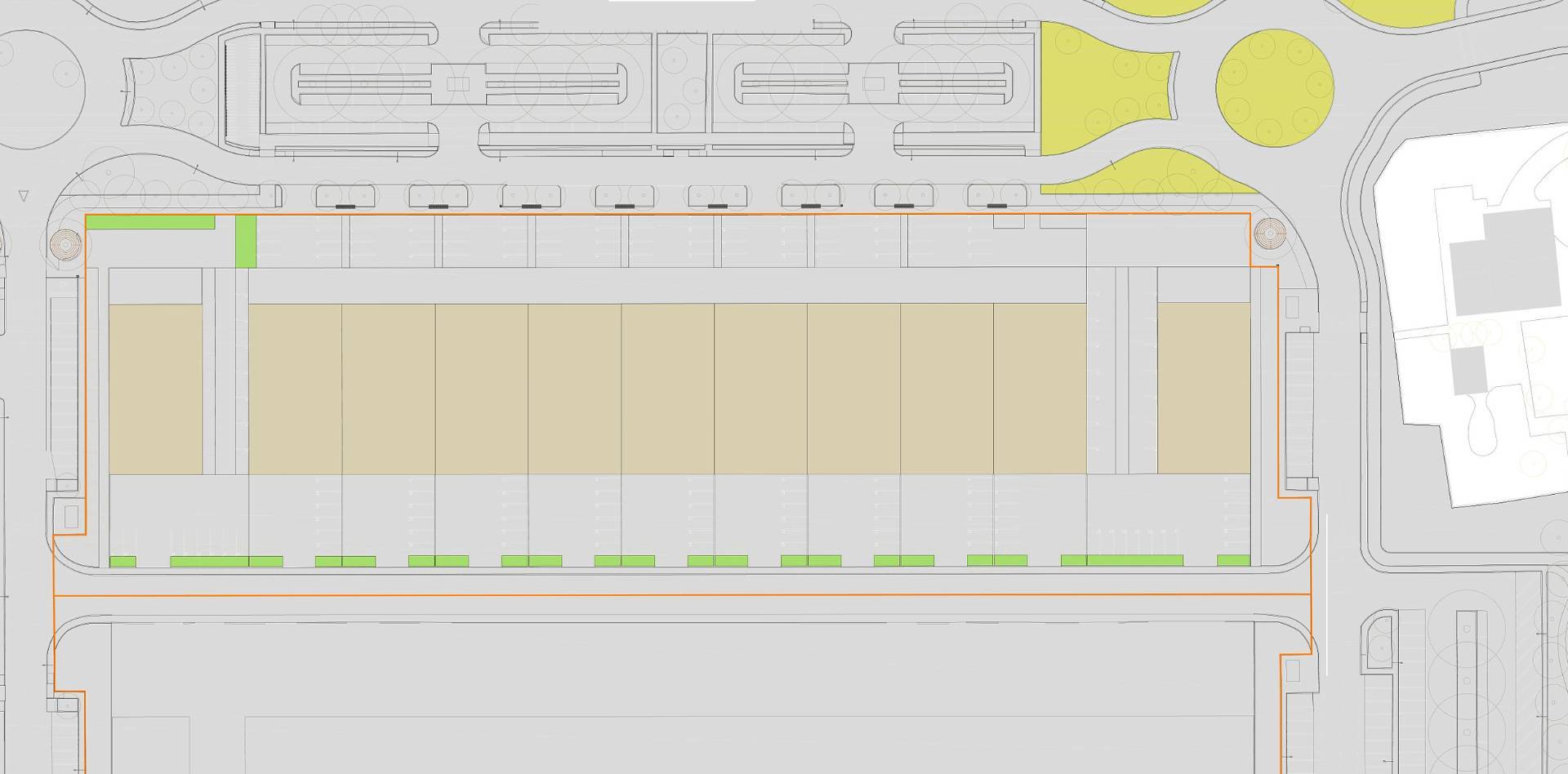
Task: Select the long horizontal bright green strip at top-left
Action: tap(150, 222)
